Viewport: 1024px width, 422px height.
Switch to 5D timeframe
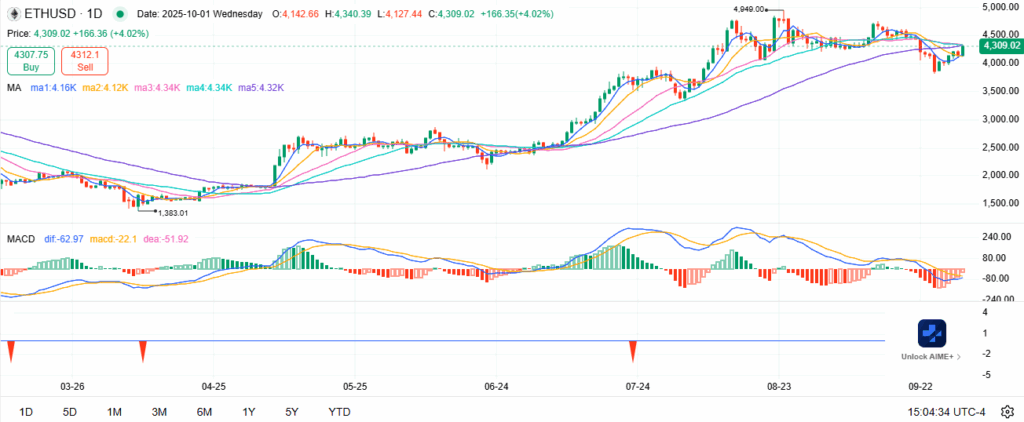70,411
